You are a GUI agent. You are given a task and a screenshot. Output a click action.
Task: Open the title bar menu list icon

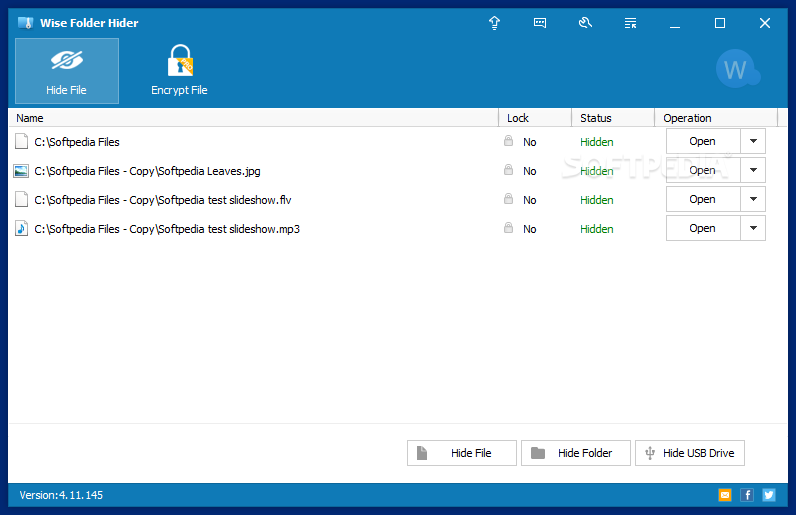pos(630,23)
